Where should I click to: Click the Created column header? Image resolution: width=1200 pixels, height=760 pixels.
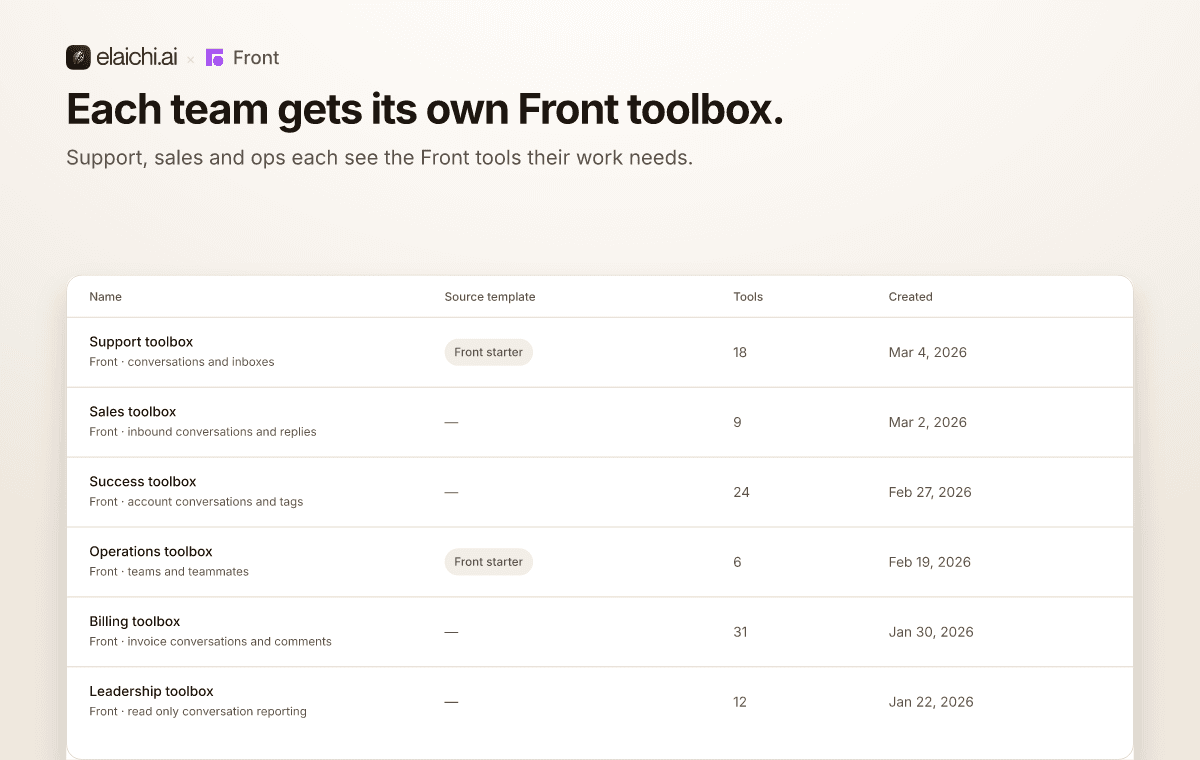tap(910, 297)
